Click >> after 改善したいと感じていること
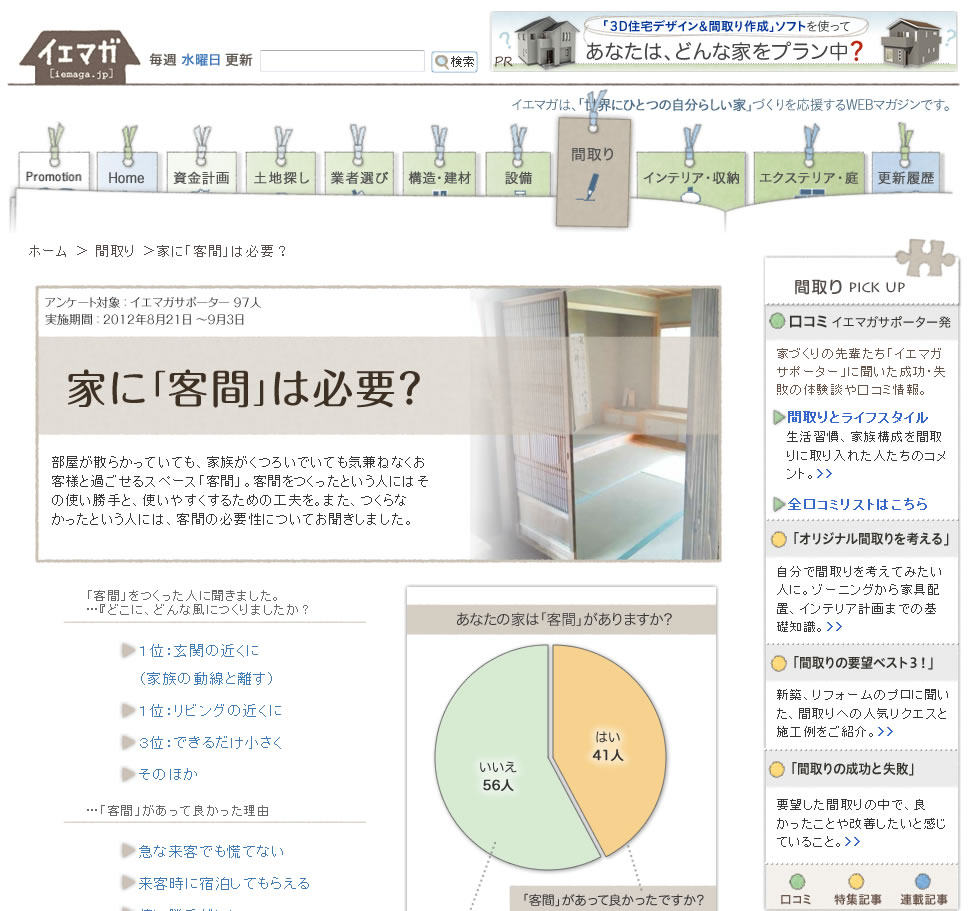 click(852, 842)
